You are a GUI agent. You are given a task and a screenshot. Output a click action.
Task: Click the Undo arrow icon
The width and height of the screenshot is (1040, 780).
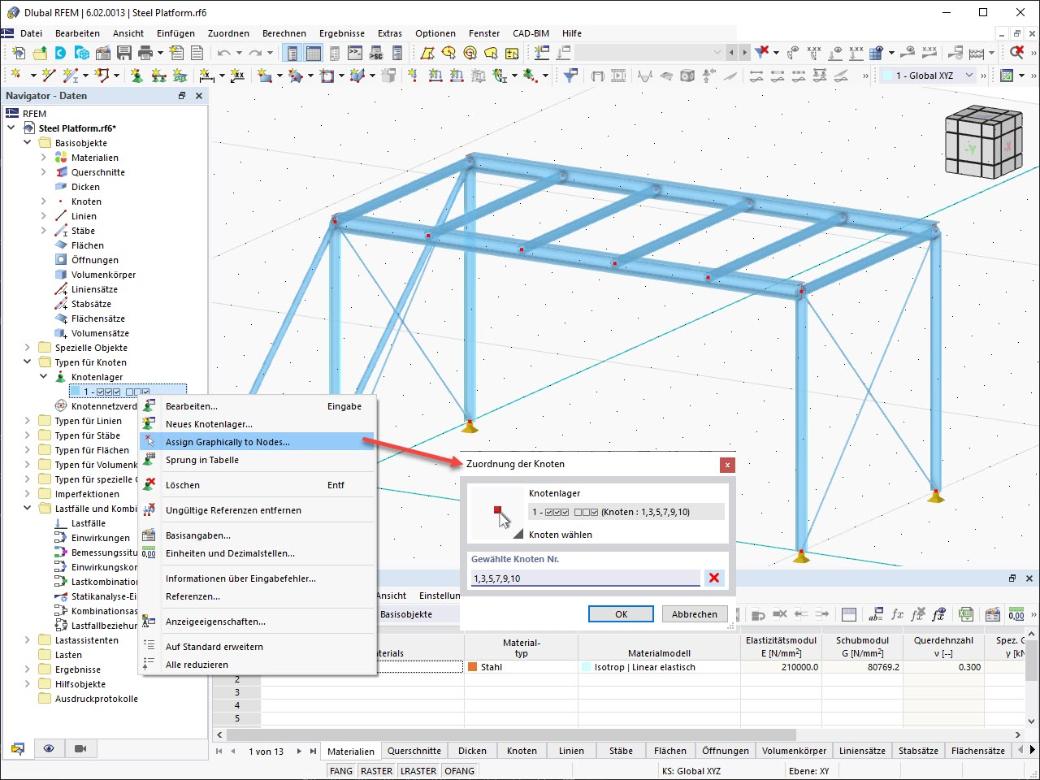(224, 52)
